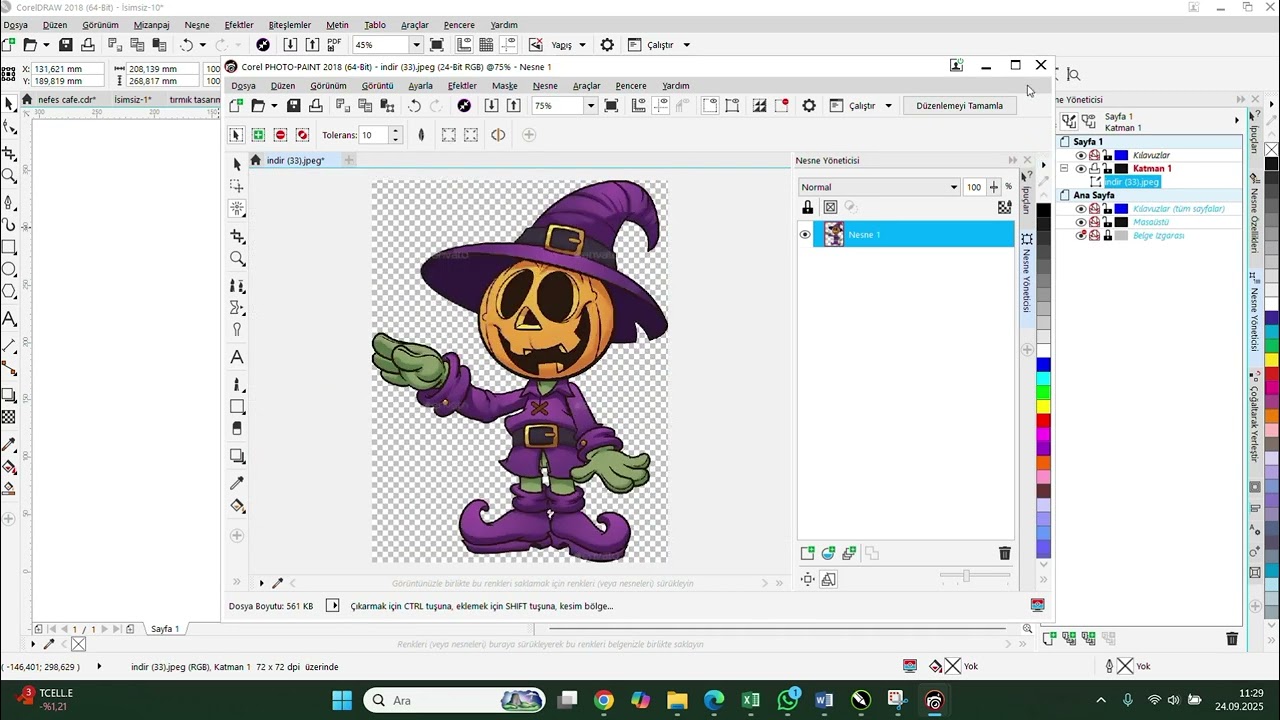Enable Subtractive mask mode (red minus)
This screenshot has height=720, width=1280.
click(280, 135)
